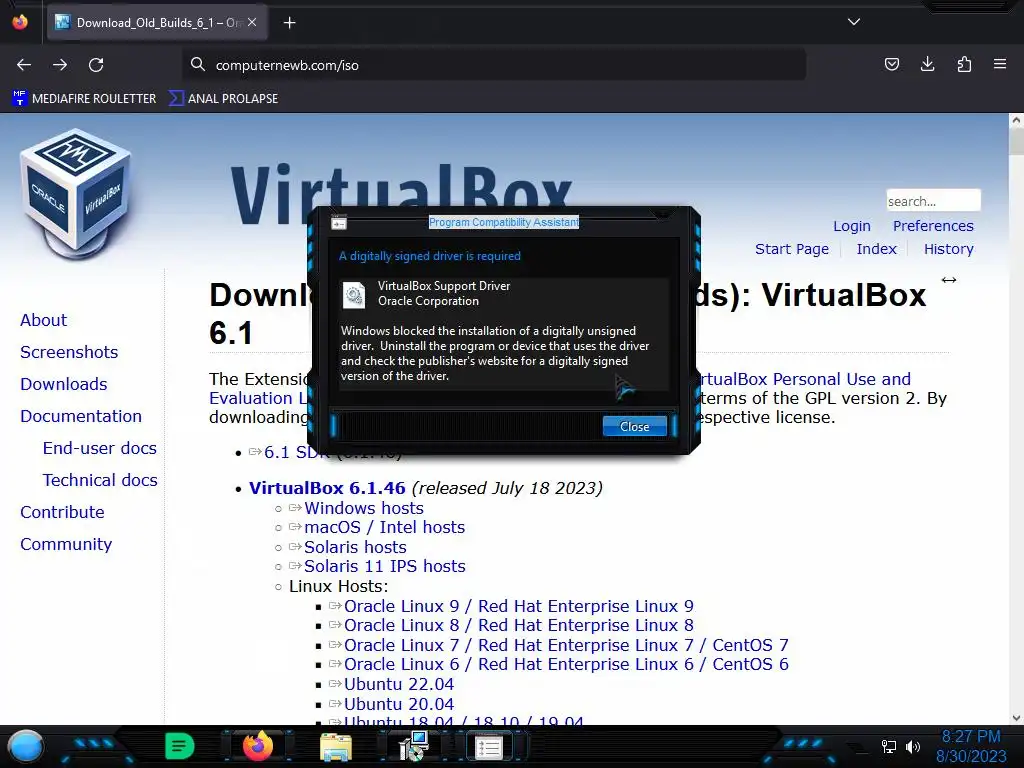The height and width of the screenshot is (768, 1024).
Task: Click the VirtualBox site search field
Action: [933, 200]
